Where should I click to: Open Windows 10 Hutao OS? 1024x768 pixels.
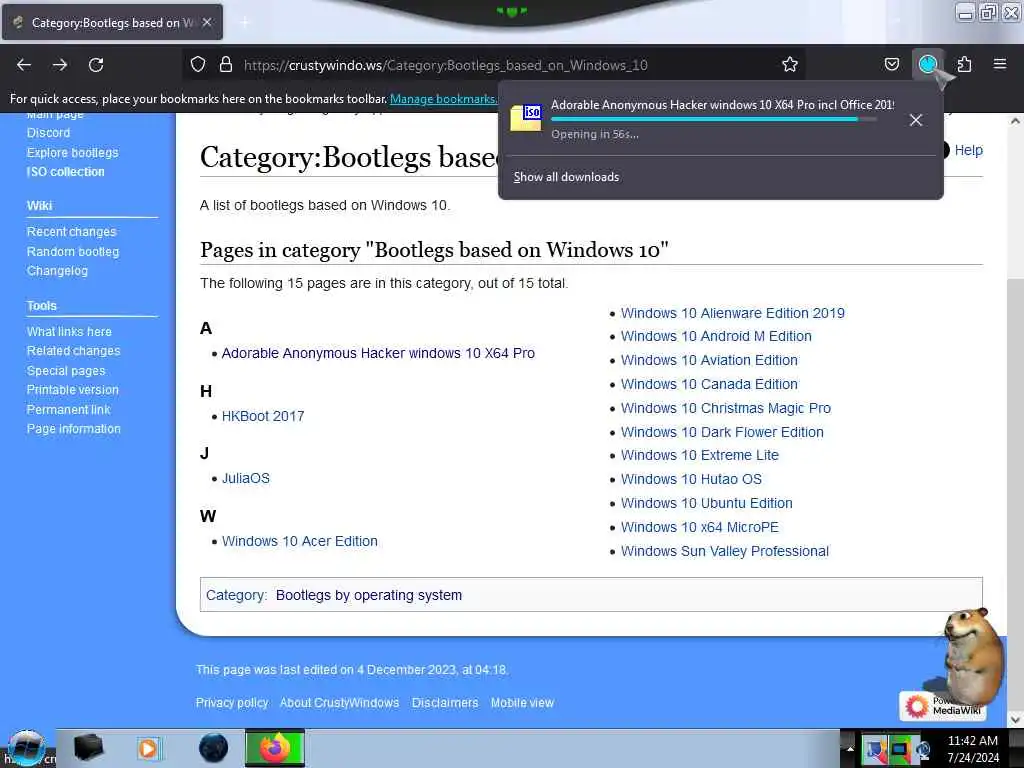[691, 479]
